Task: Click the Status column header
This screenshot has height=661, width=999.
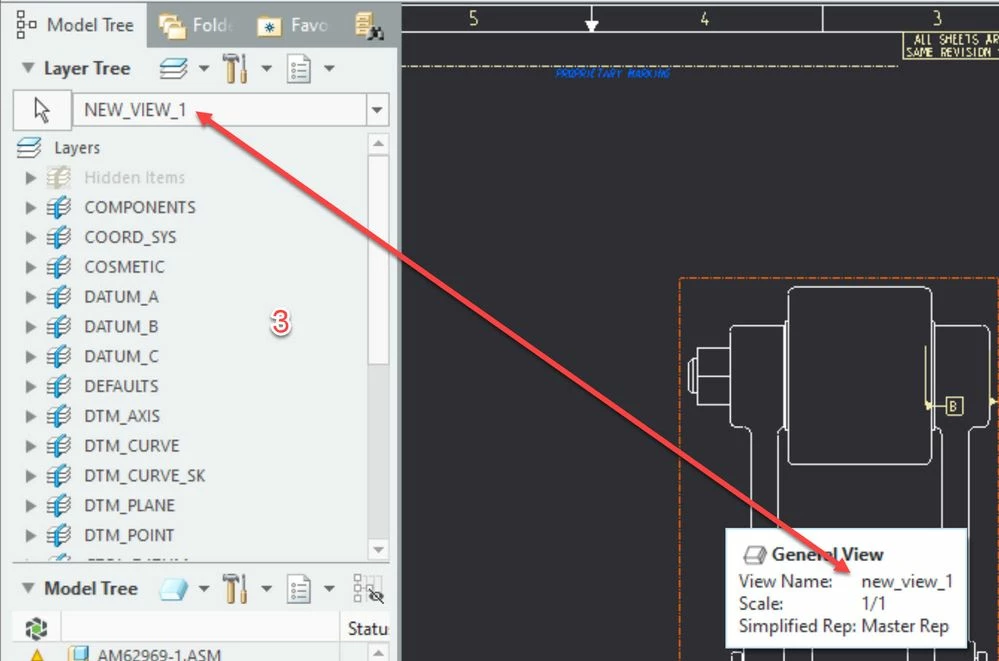Action: pyautogui.click(x=368, y=628)
